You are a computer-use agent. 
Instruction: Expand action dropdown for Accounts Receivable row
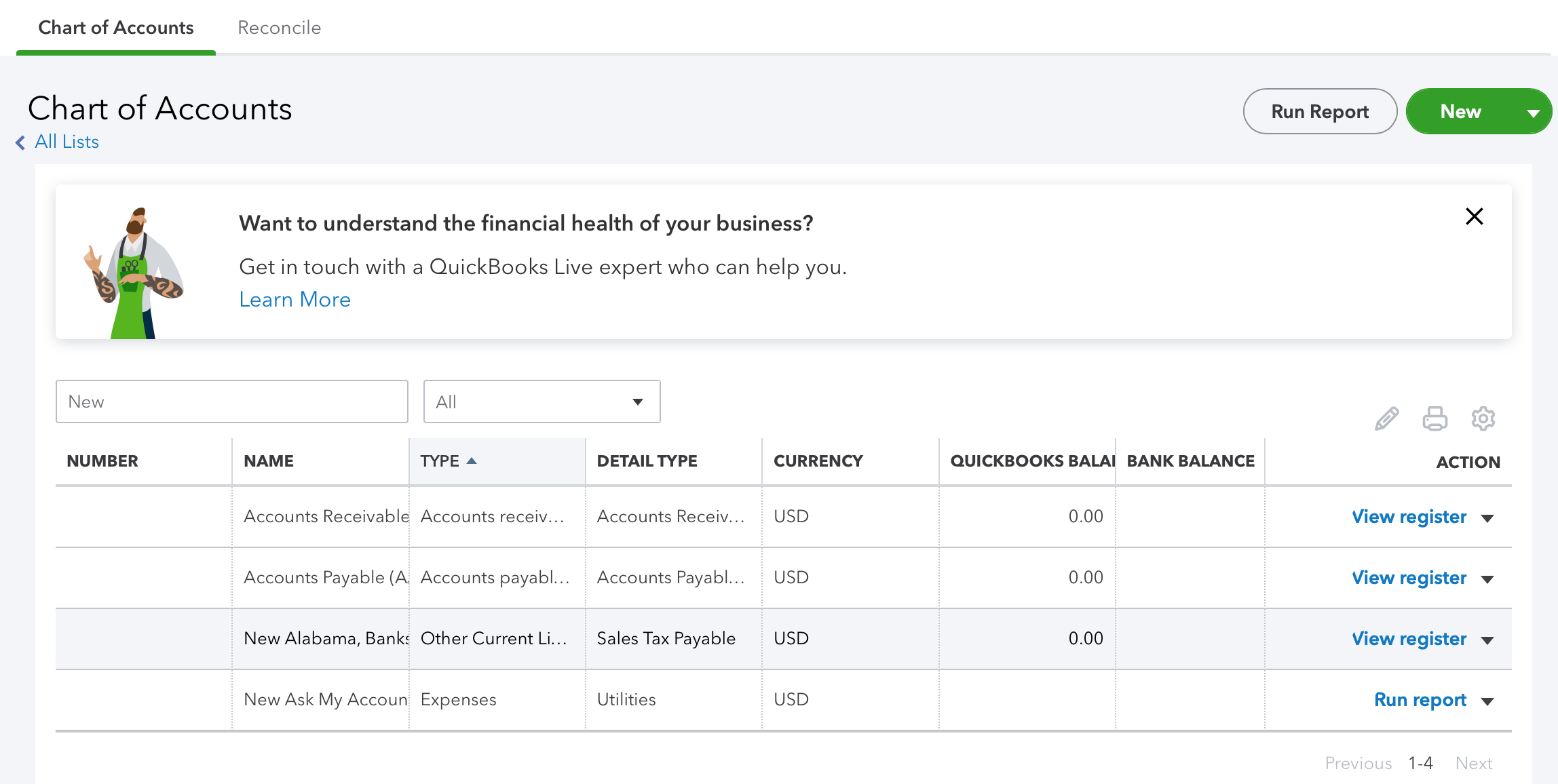[x=1487, y=518]
